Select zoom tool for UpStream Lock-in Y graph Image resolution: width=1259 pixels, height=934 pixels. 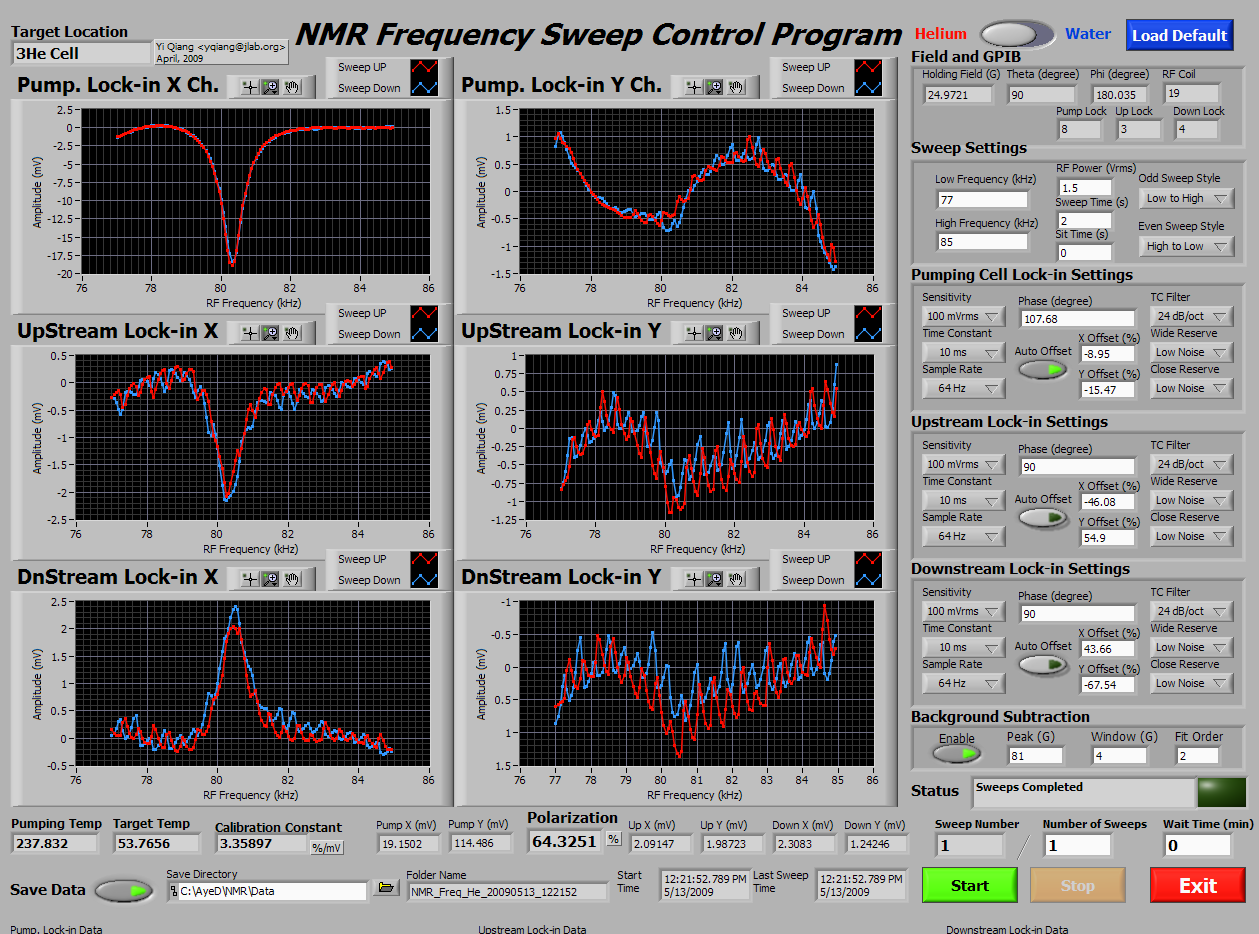(715, 332)
